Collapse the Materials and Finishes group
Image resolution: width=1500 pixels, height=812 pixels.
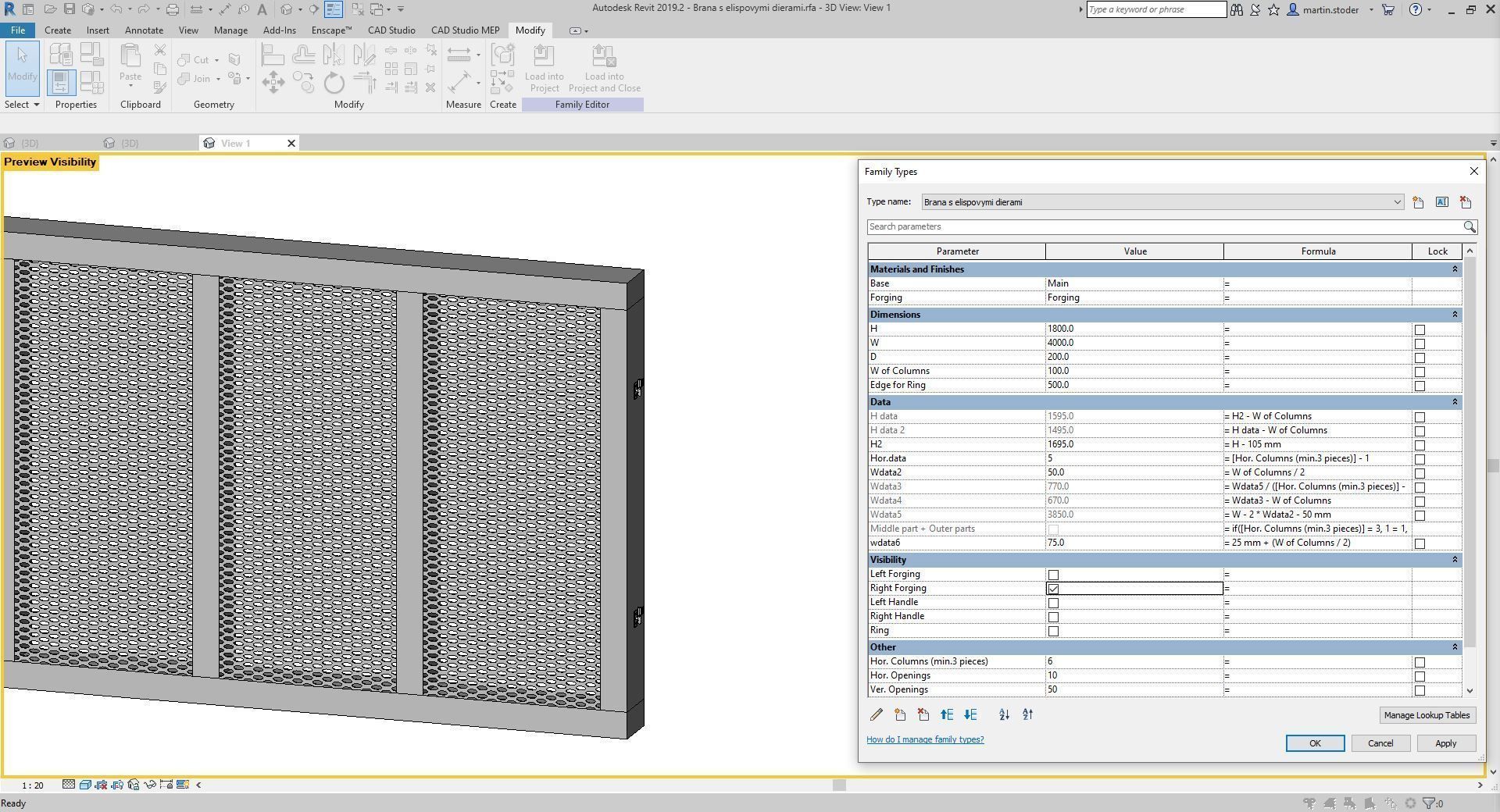coord(1454,269)
